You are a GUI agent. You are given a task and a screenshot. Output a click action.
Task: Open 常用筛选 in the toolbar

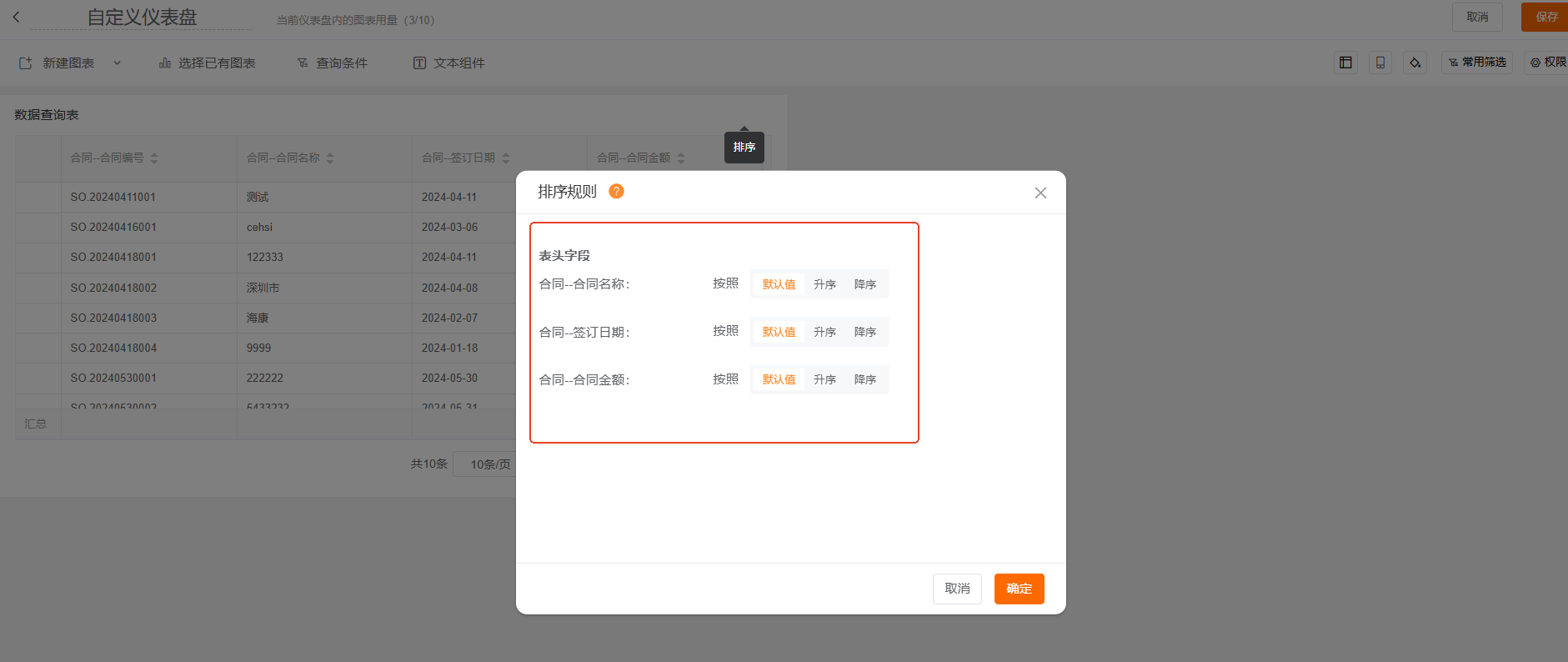pyautogui.click(x=1476, y=63)
